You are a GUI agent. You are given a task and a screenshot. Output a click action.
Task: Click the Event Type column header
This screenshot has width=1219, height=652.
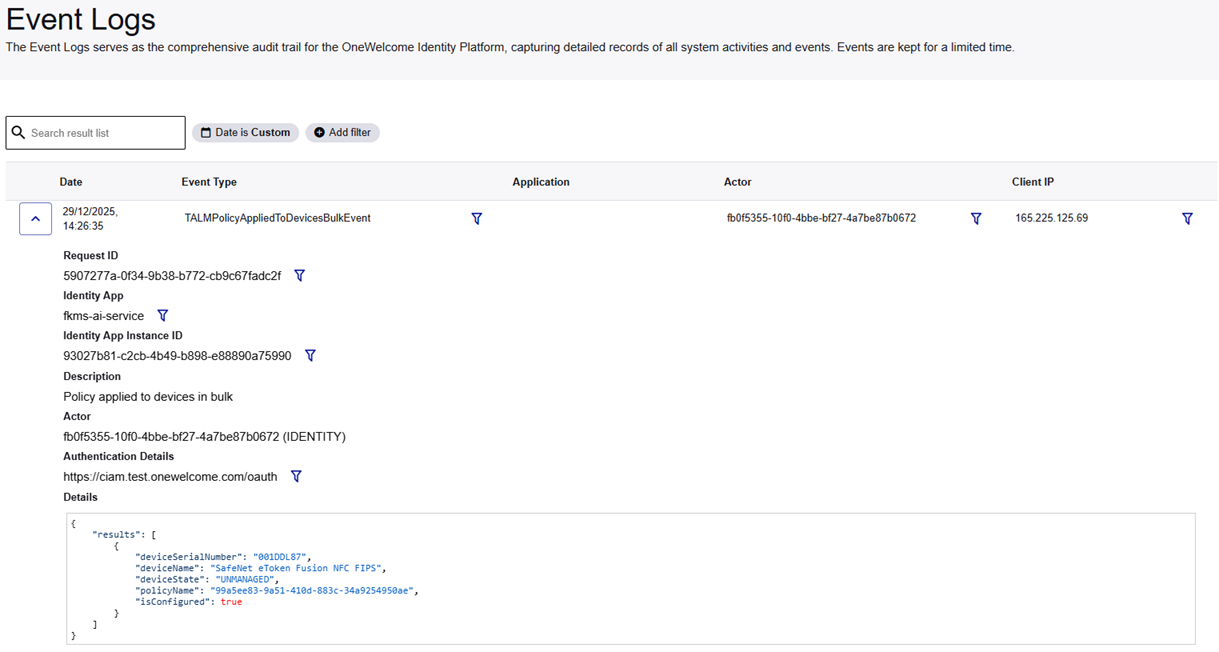[x=209, y=182]
